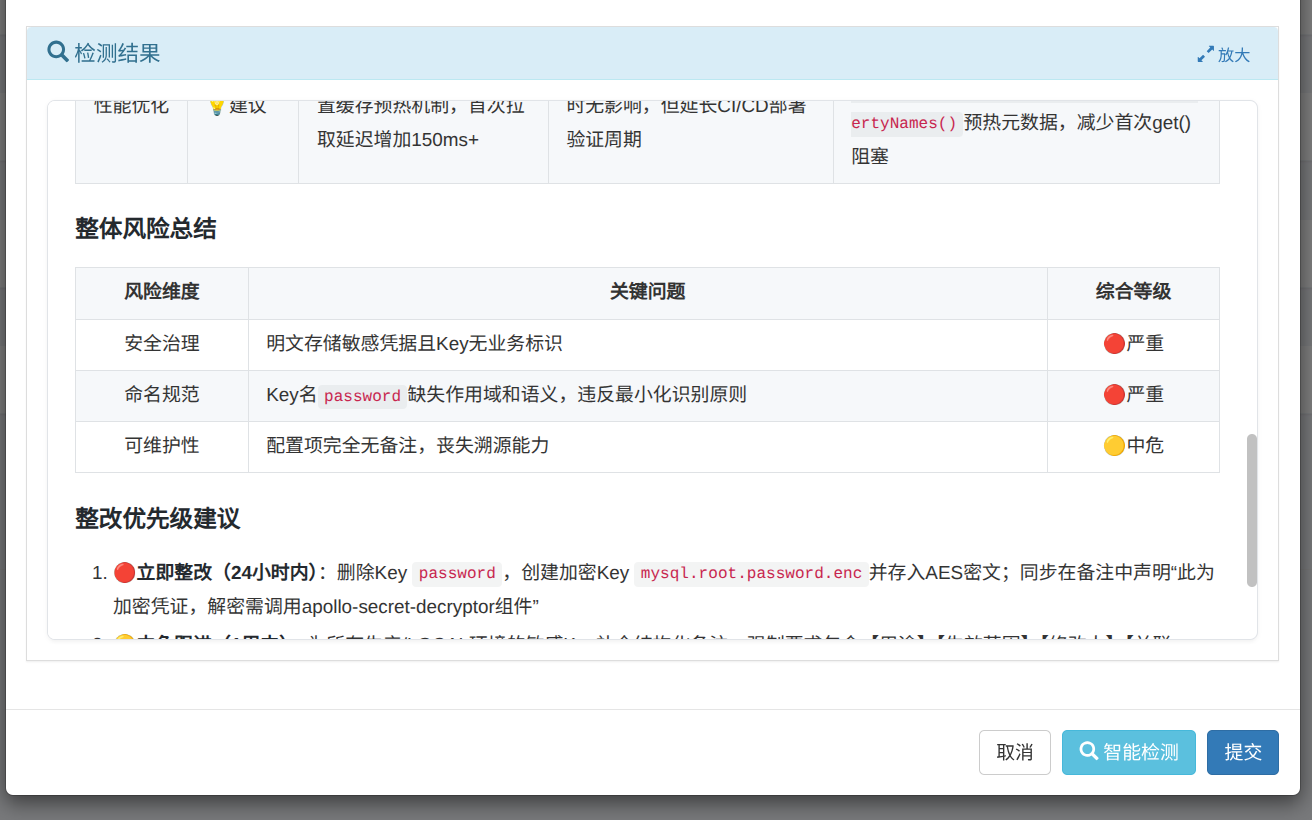Expand the results panel with 放大

tap(1224, 55)
